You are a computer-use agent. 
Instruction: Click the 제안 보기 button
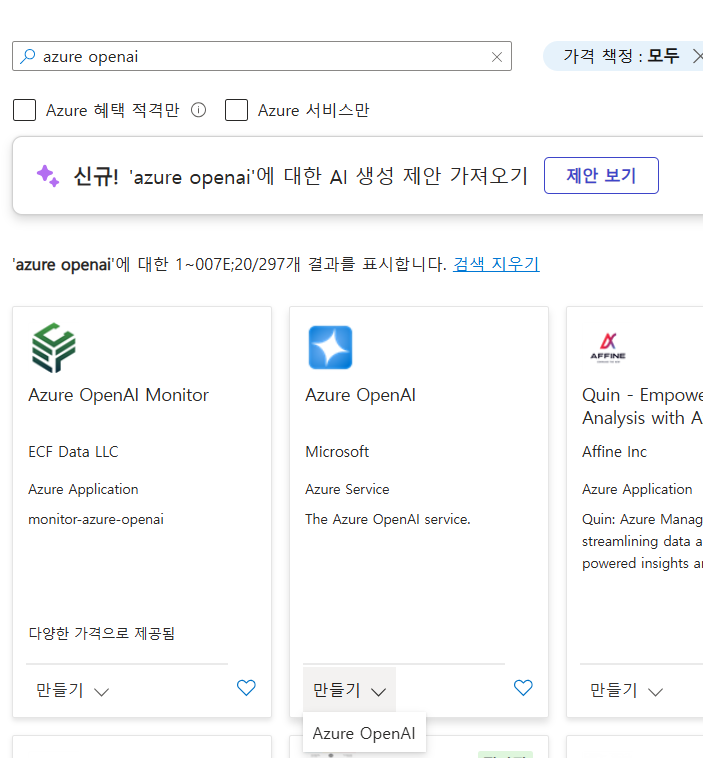[601, 175]
